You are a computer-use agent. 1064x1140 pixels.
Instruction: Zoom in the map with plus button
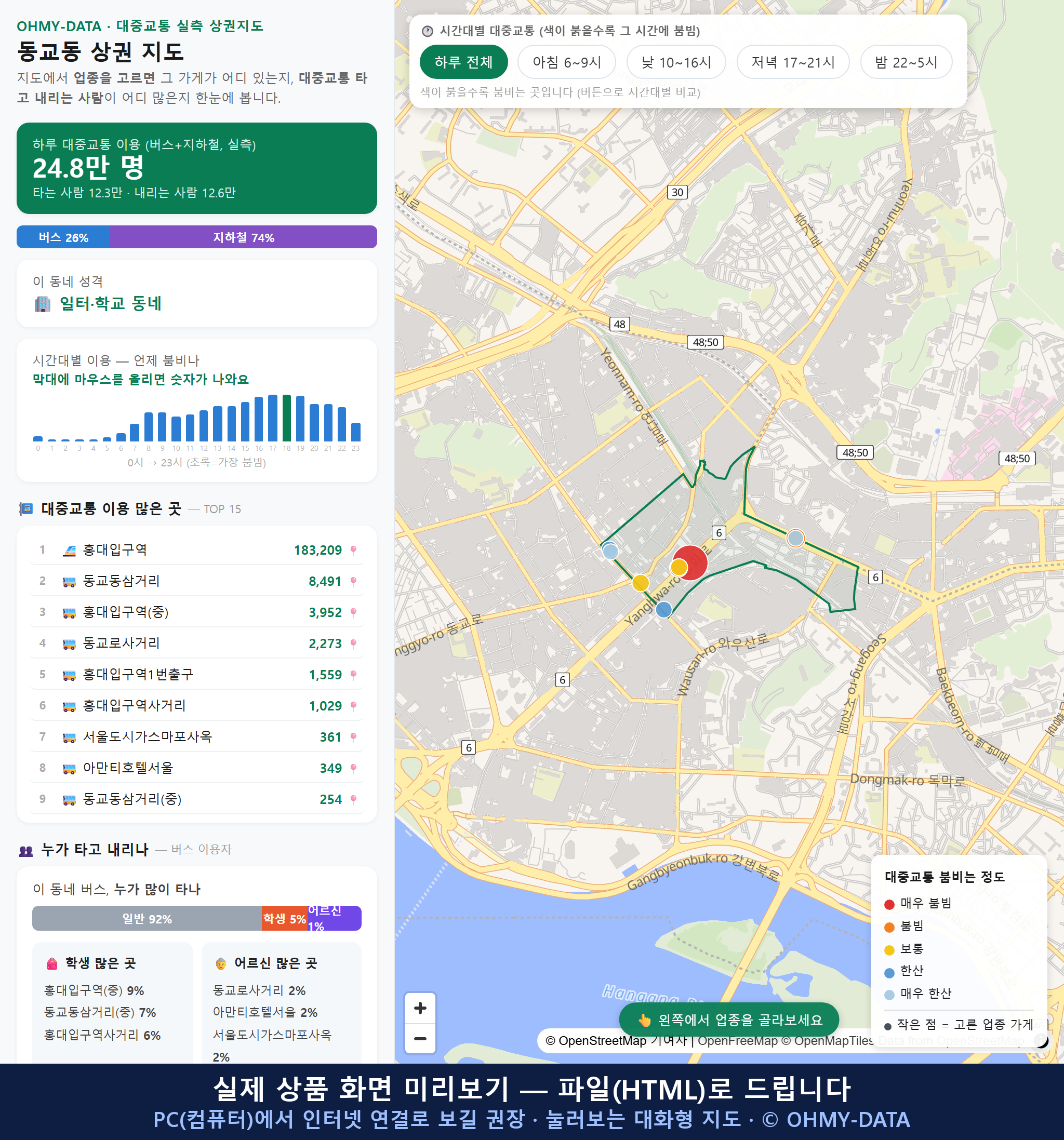click(420, 1008)
